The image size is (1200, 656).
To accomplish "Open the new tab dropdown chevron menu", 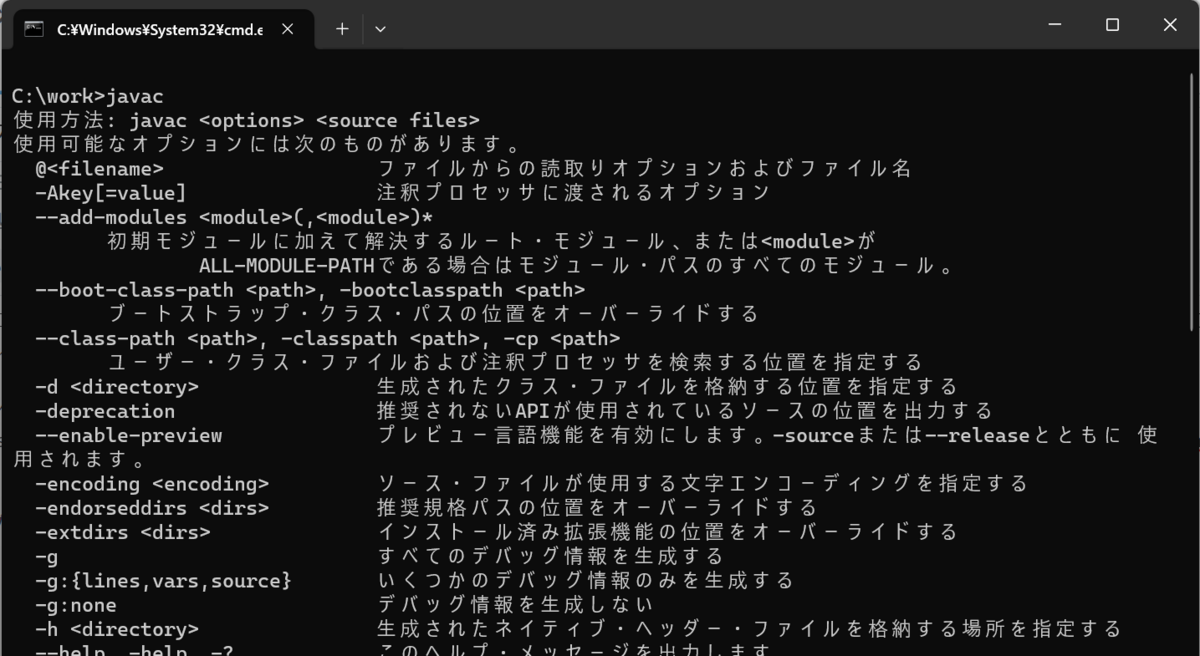I will (379, 29).
